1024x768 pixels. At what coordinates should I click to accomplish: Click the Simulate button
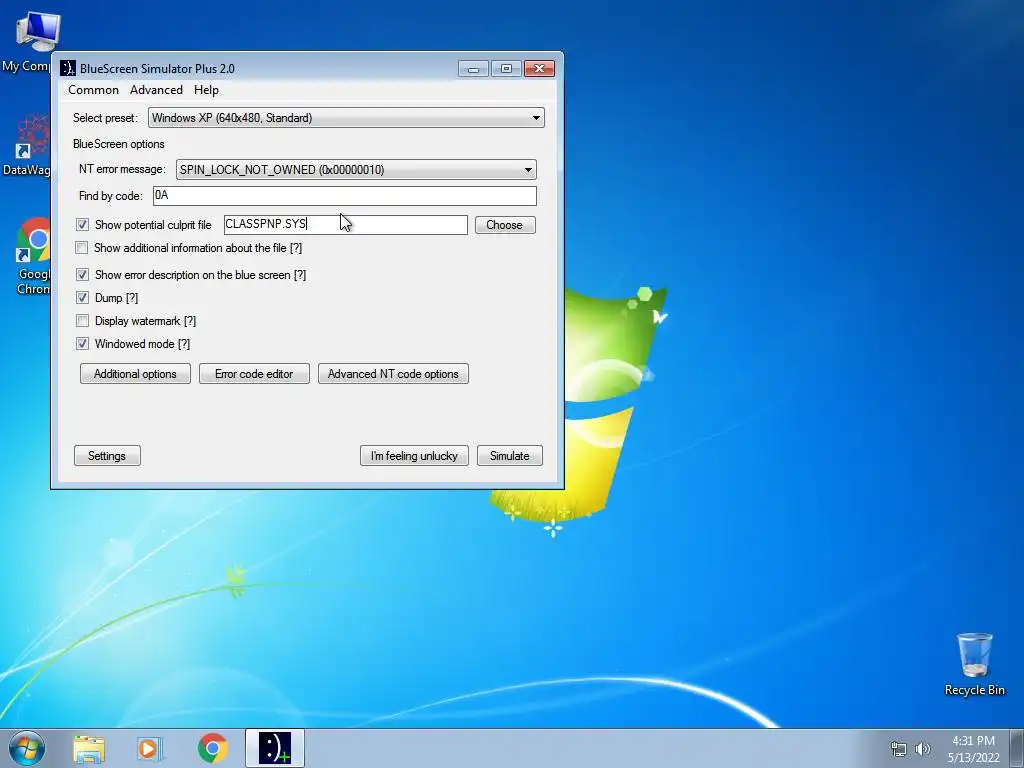click(510, 456)
